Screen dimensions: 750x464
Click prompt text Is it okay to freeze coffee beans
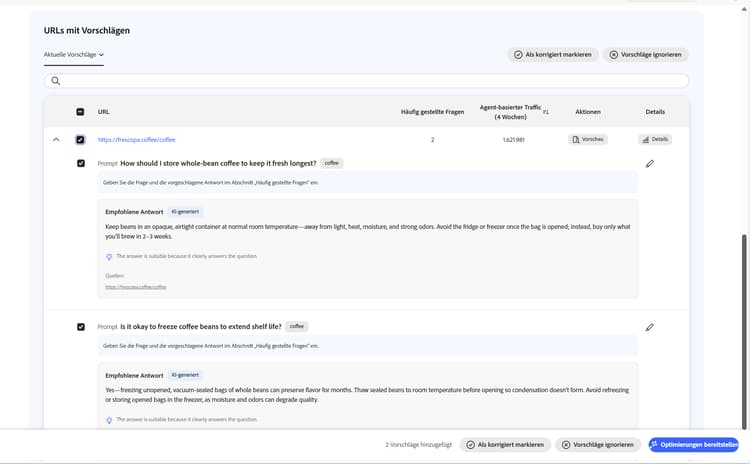(x=201, y=327)
